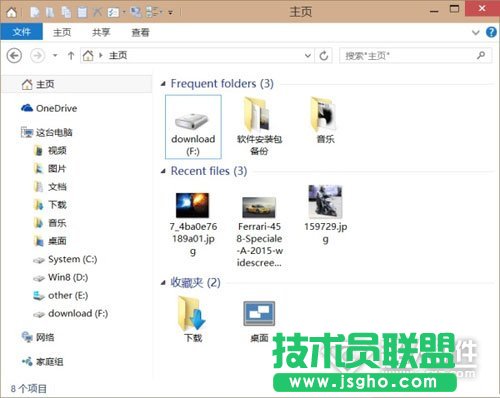Collapse the 收藏夹 group
Image resolution: width=500 pixels, height=398 pixels.
(163, 283)
